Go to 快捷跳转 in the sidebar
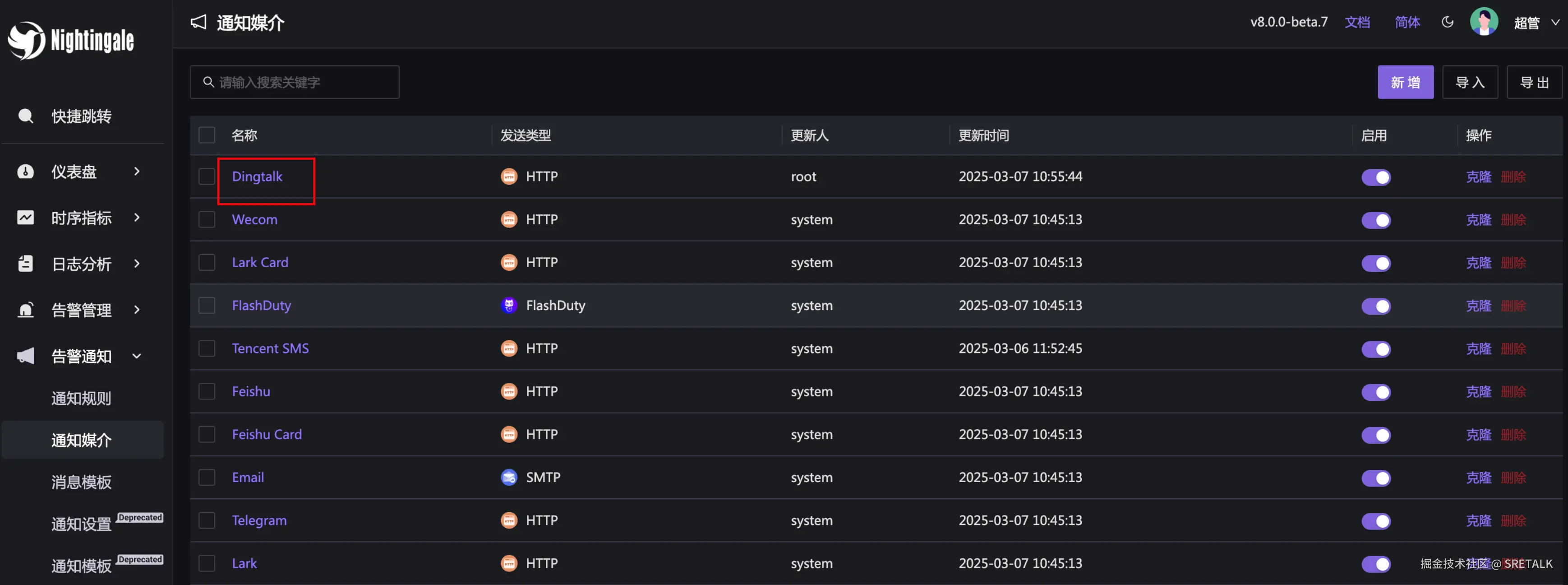Image resolution: width=1568 pixels, height=585 pixels. (x=82, y=116)
